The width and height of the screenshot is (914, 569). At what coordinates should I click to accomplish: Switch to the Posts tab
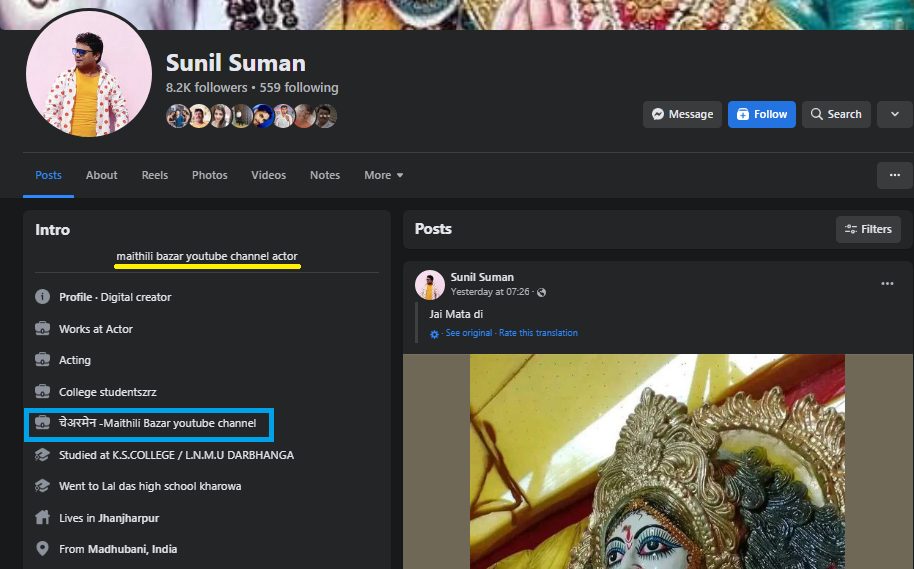(x=48, y=175)
